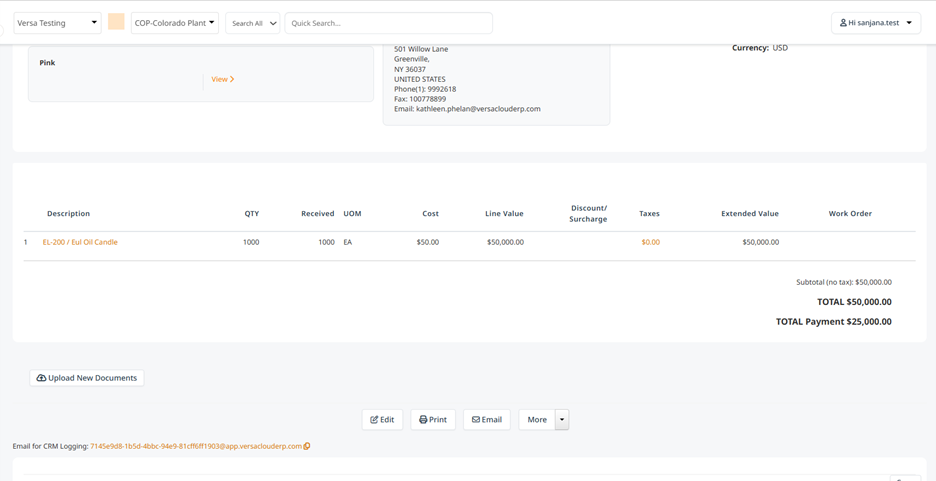936x481 pixels.
Task: Click the chevron arrow next to View
Action: (x=232, y=79)
